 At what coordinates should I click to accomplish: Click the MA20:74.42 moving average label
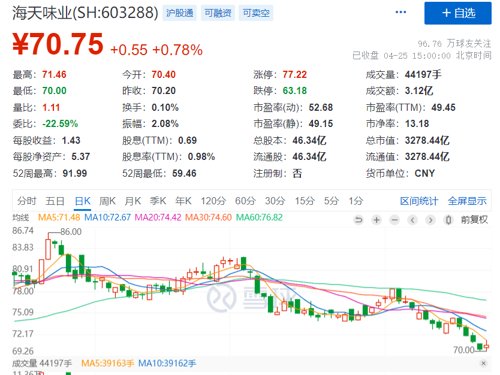158,218
